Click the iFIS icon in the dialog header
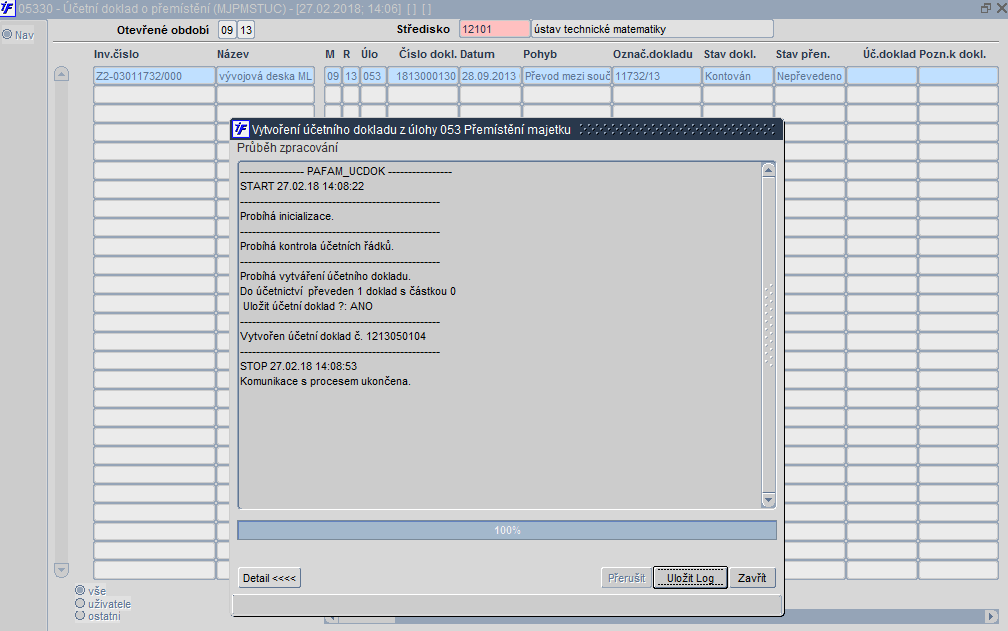The height and width of the screenshot is (631, 1008). (240, 129)
